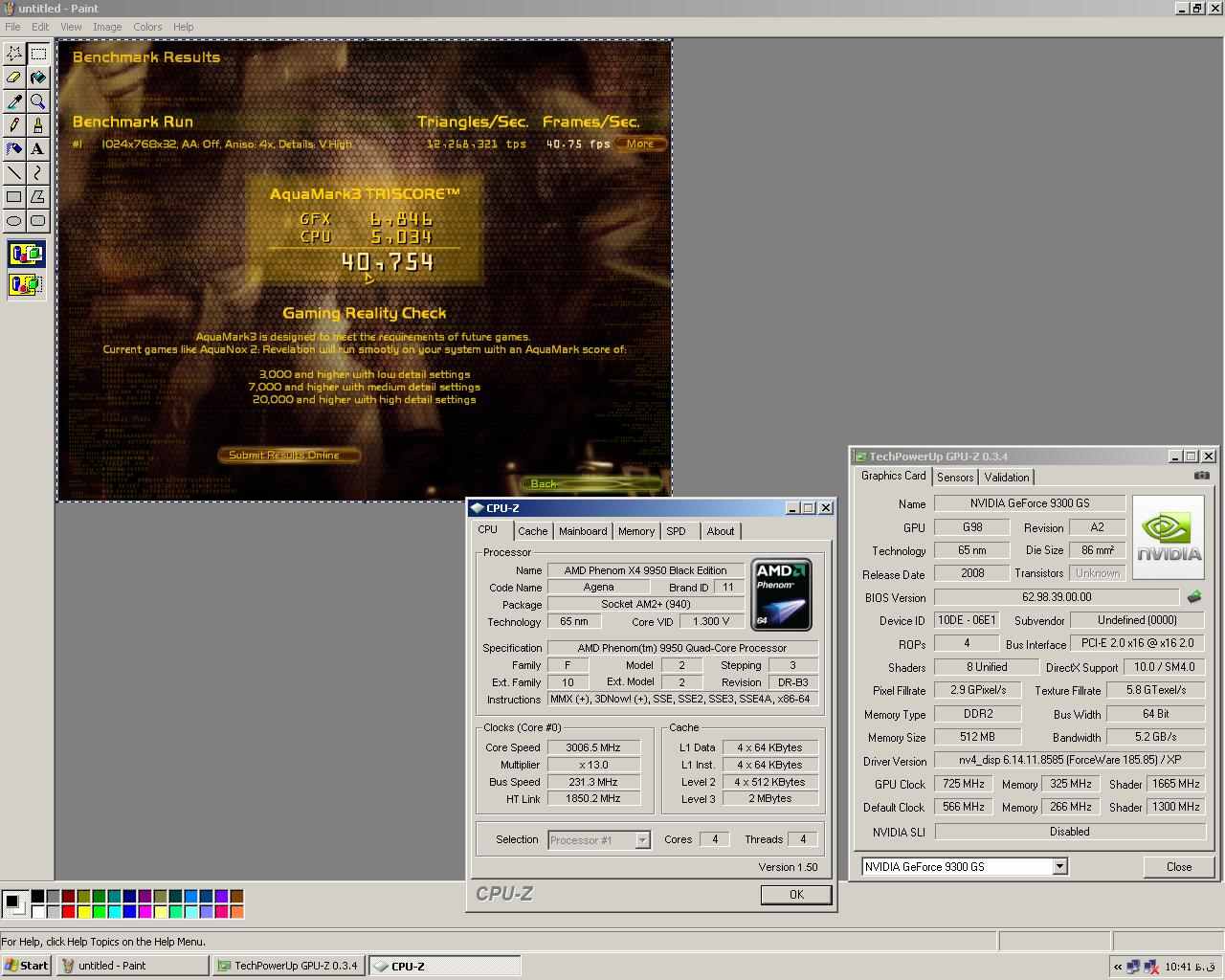
Task: Click the BIOS save icon in GPU-Z
Action: [1194, 596]
